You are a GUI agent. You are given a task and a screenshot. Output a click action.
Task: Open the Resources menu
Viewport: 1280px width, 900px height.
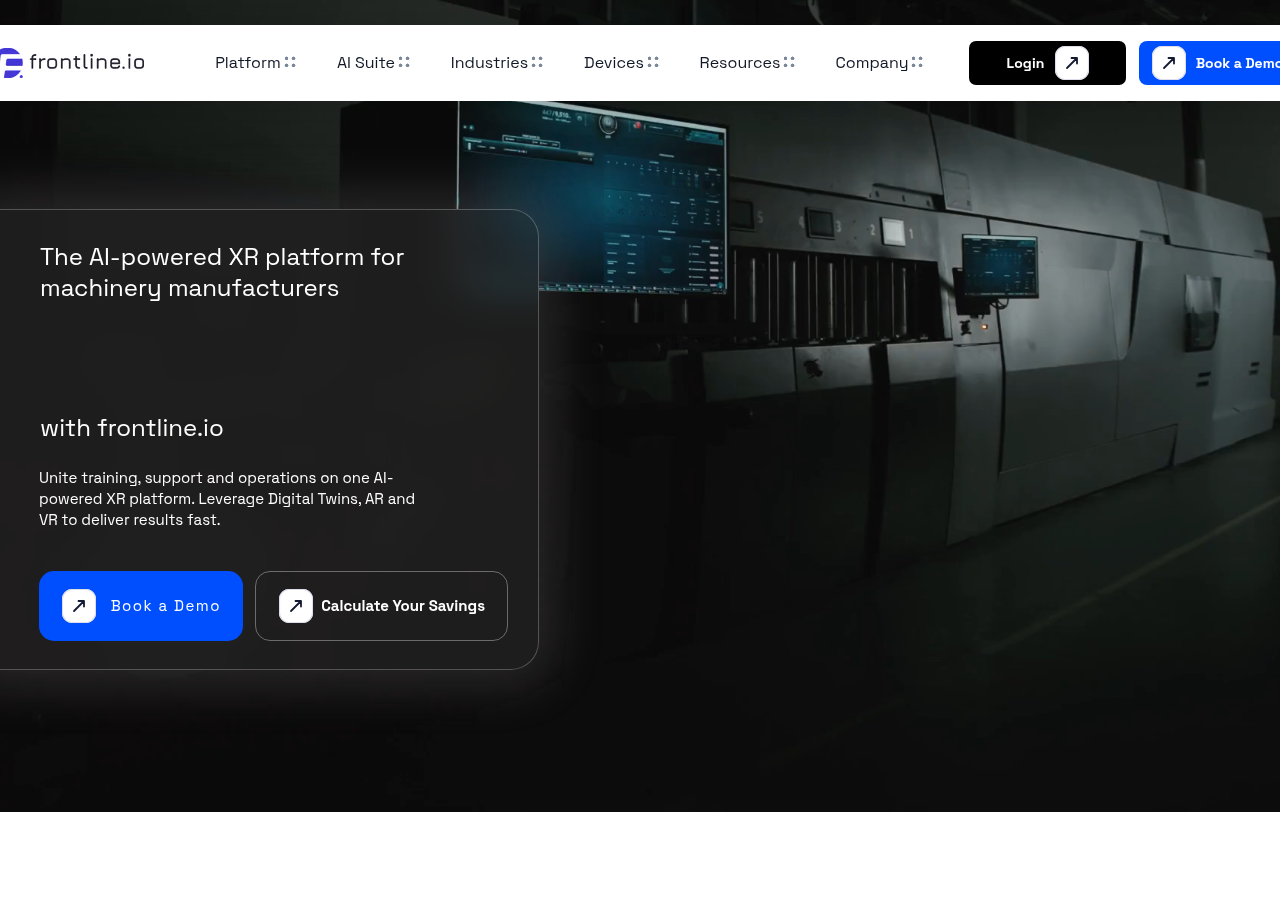coord(740,63)
